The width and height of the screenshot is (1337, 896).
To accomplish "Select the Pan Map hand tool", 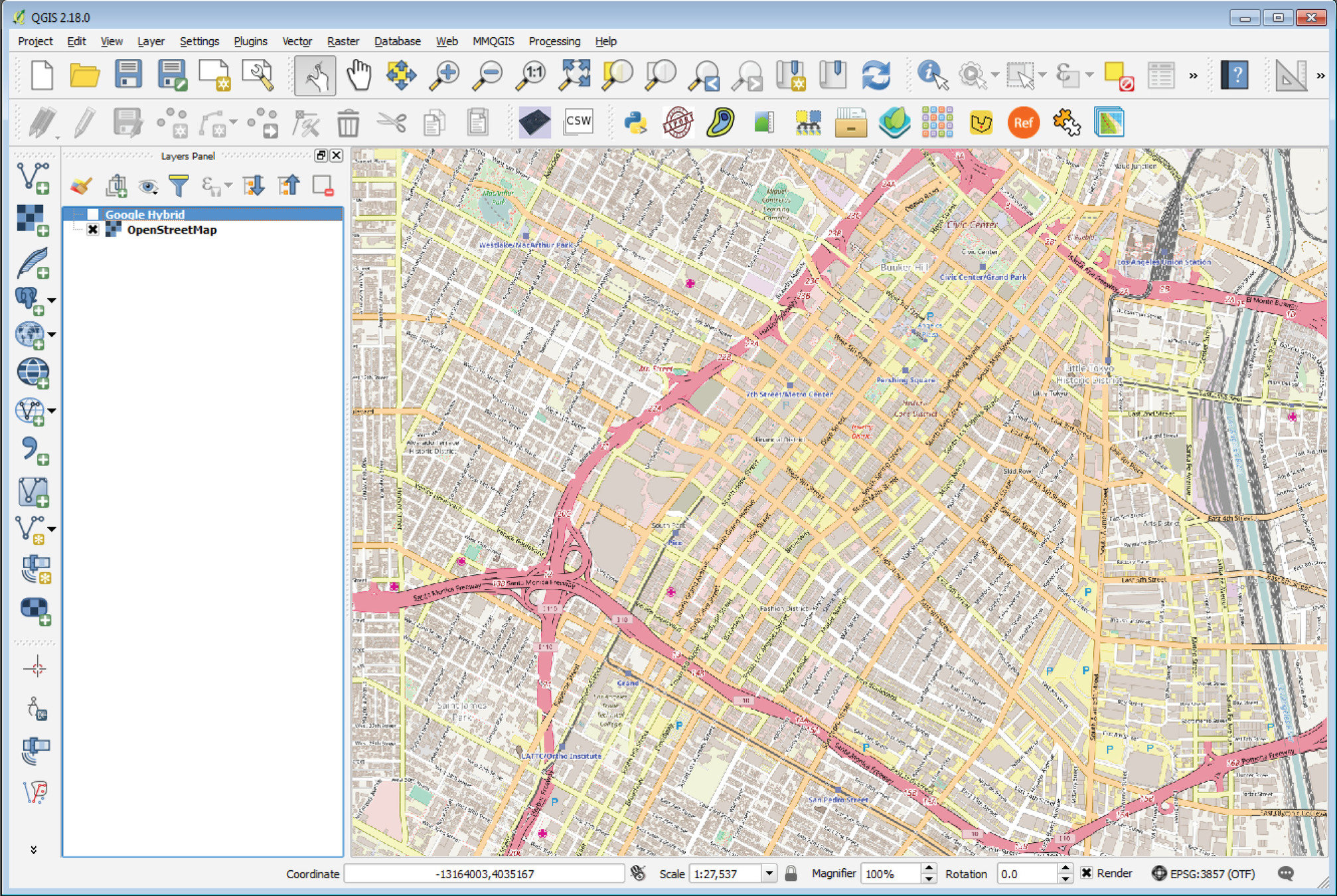I will tap(359, 75).
